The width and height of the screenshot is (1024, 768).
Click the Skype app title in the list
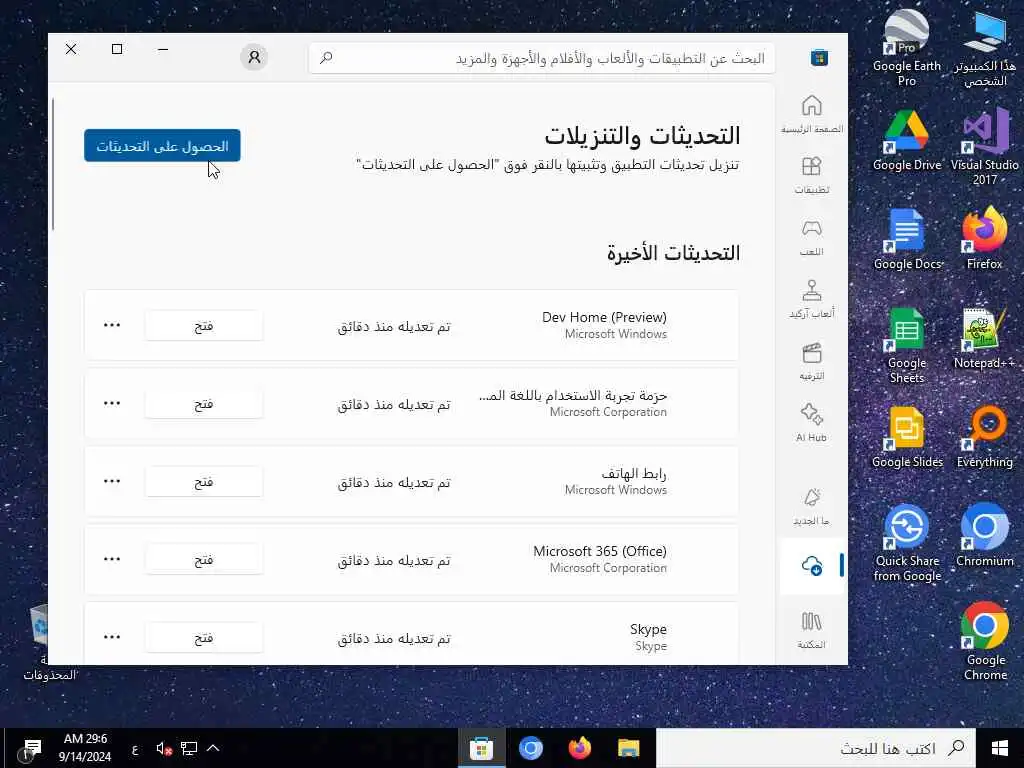pos(648,629)
